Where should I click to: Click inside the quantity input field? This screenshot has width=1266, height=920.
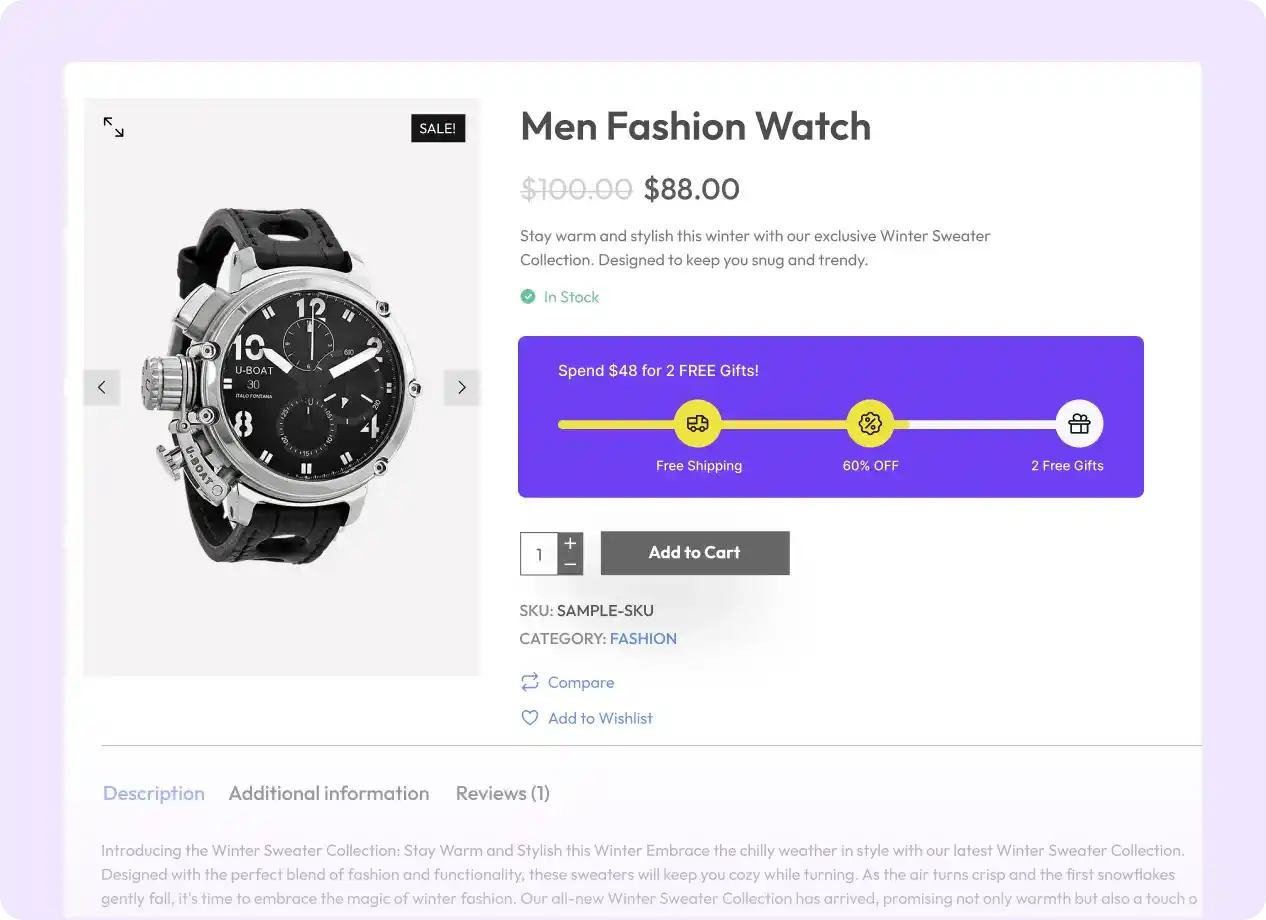point(539,553)
